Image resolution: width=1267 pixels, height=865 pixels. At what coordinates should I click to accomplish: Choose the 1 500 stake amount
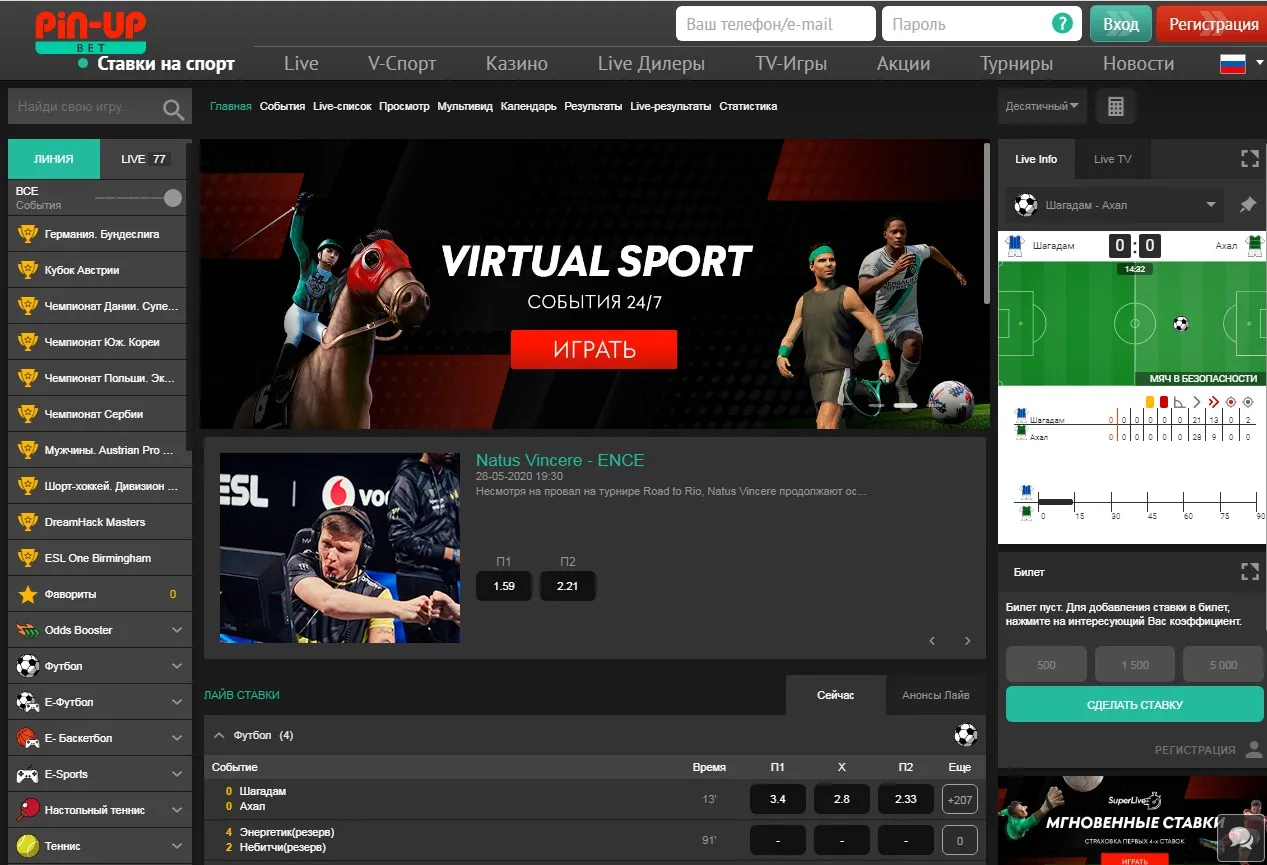[x=1134, y=665]
